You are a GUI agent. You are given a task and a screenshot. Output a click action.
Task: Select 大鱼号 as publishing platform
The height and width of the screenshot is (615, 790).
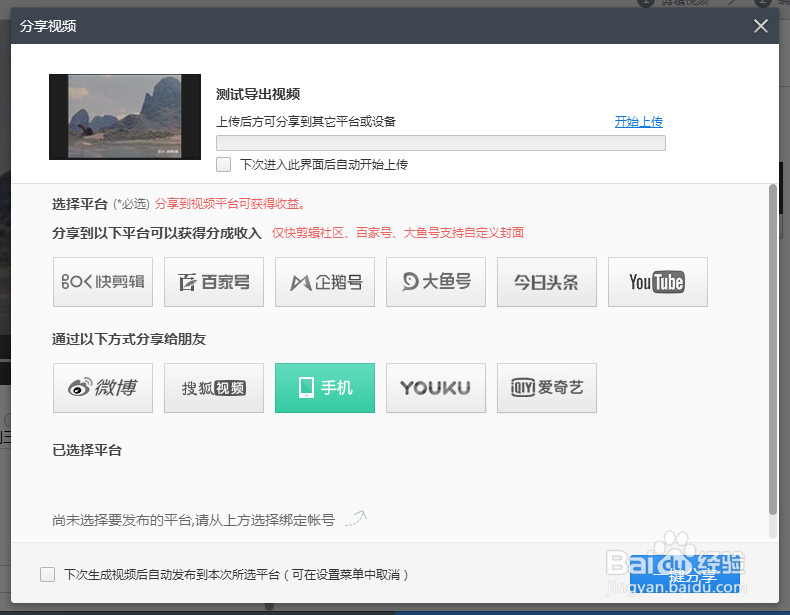click(436, 282)
